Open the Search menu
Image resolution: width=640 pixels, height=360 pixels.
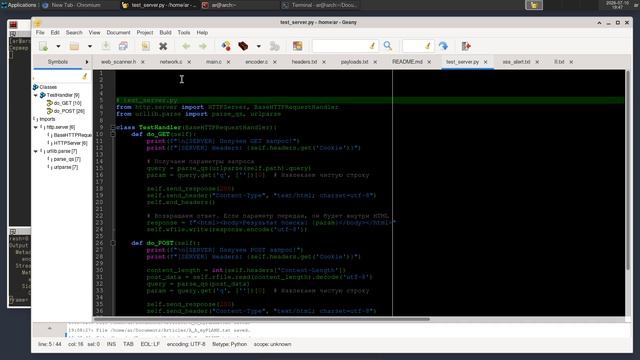click(74, 32)
